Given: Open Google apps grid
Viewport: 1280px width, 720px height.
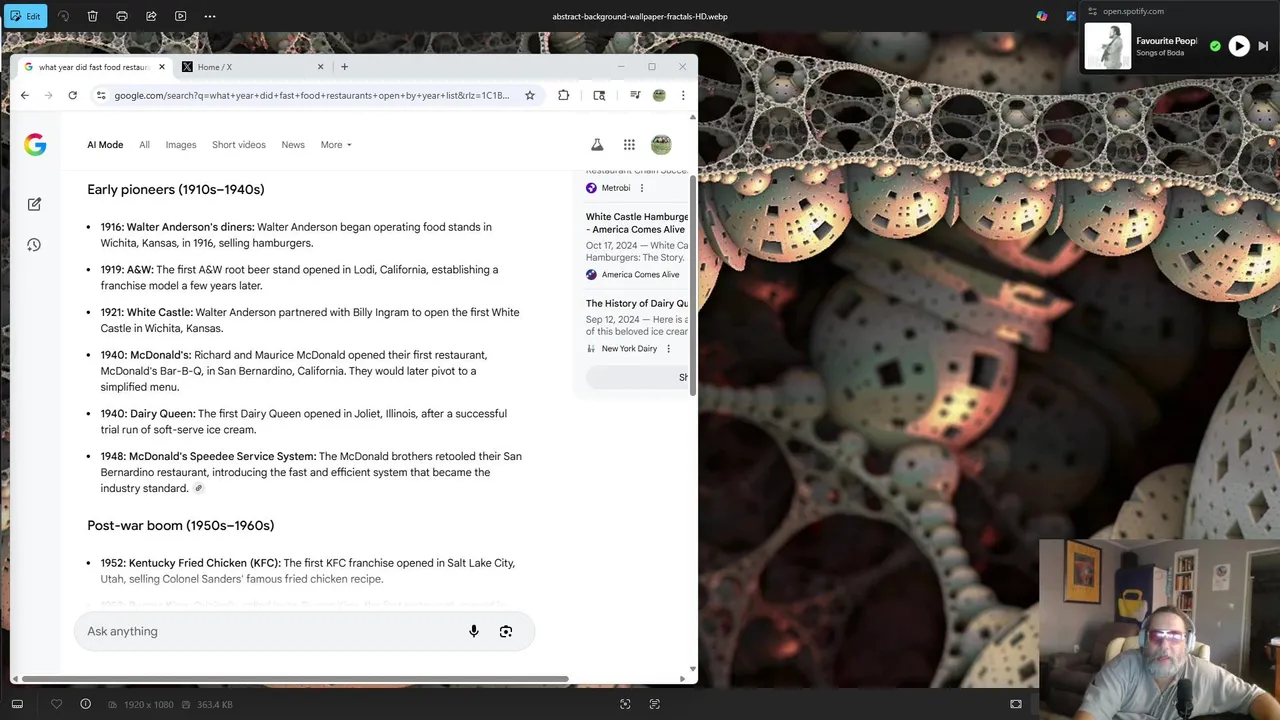Looking at the screenshot, I should click(629, 145).
